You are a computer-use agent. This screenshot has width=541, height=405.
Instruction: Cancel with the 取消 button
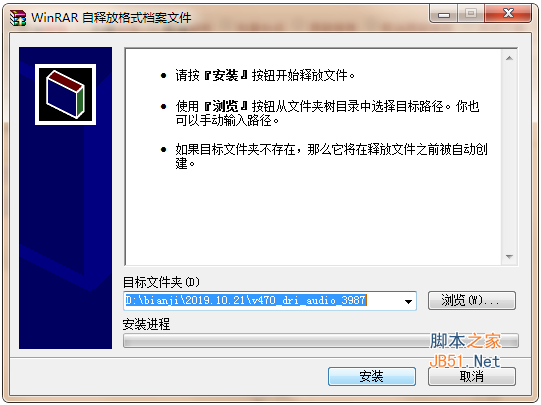(x=472, y=376)
